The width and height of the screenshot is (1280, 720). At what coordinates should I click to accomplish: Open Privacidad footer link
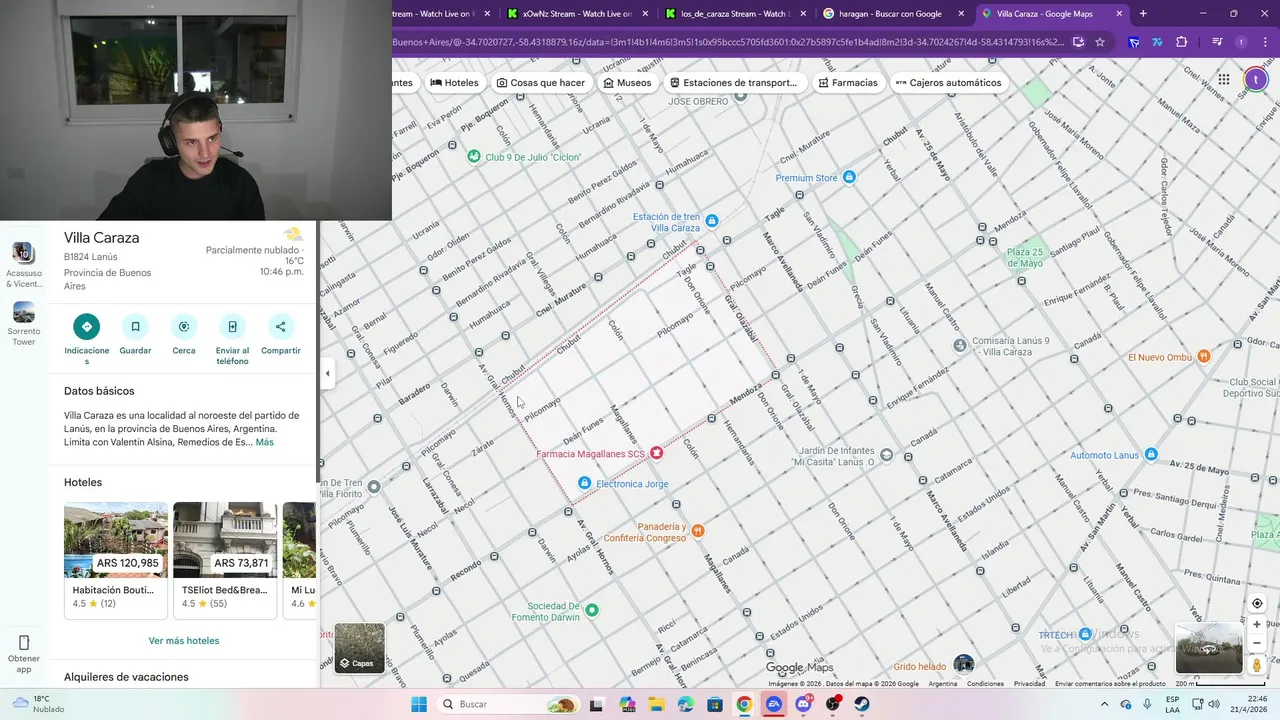(x=1029, y=684)
